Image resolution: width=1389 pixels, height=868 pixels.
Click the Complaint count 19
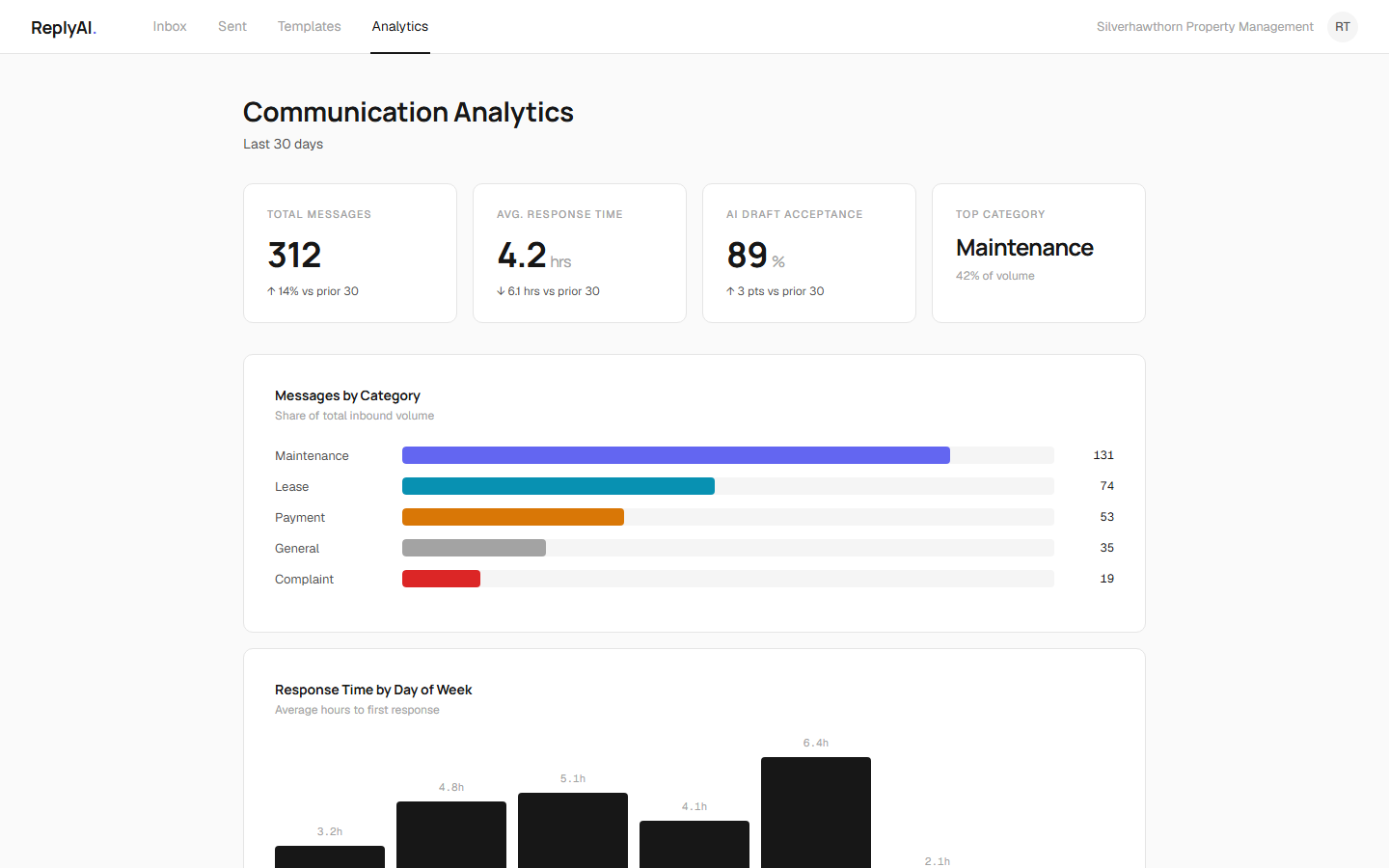pyautogui.click(x=1107, y=579)
